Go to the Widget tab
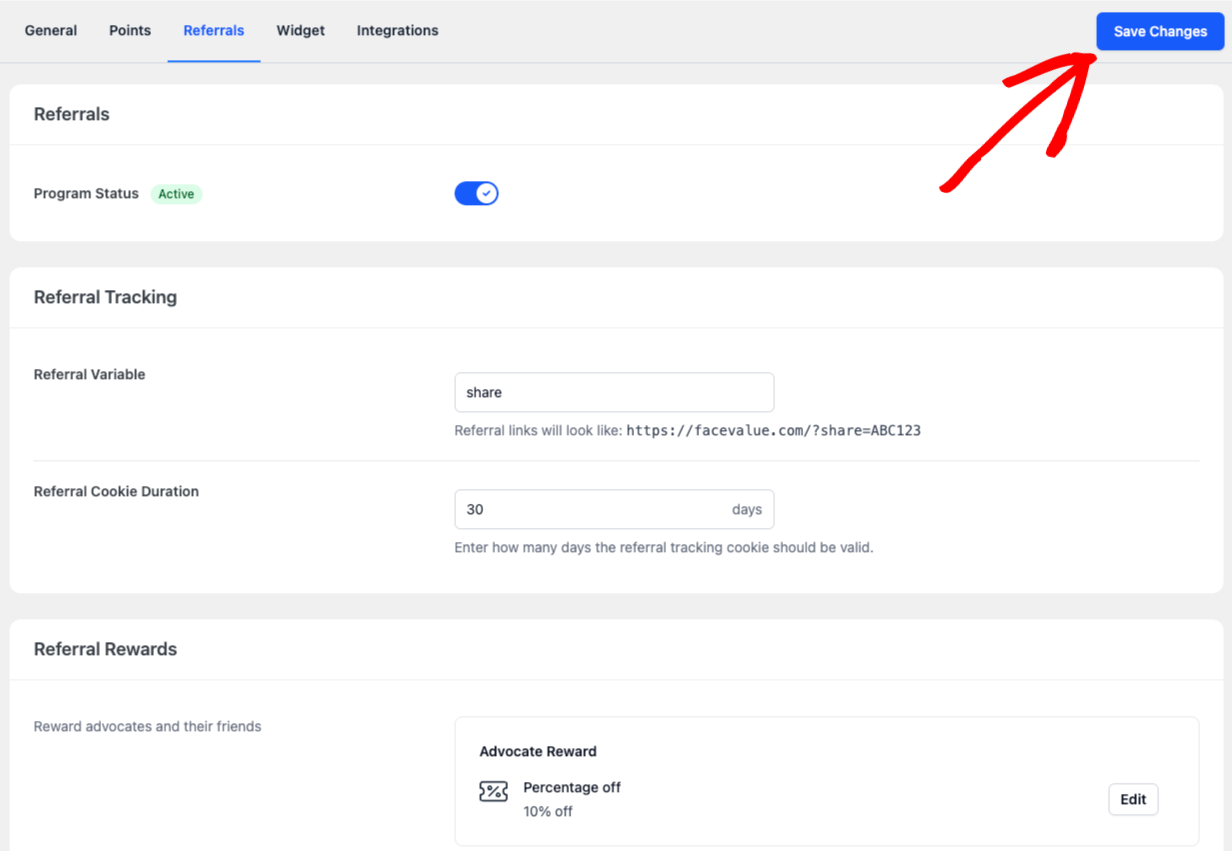The width and height of the screenshot is (1232, 851). pos(301,31)
